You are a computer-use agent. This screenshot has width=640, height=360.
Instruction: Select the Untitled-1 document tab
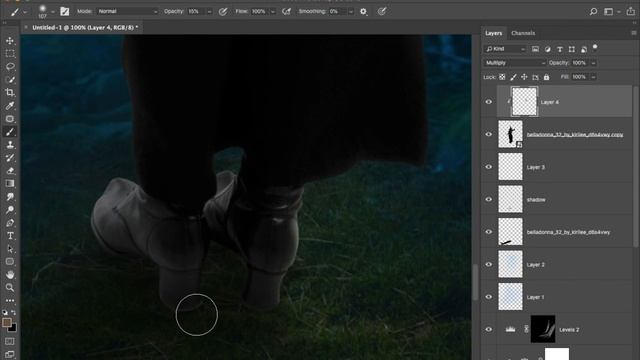[85, 27]
